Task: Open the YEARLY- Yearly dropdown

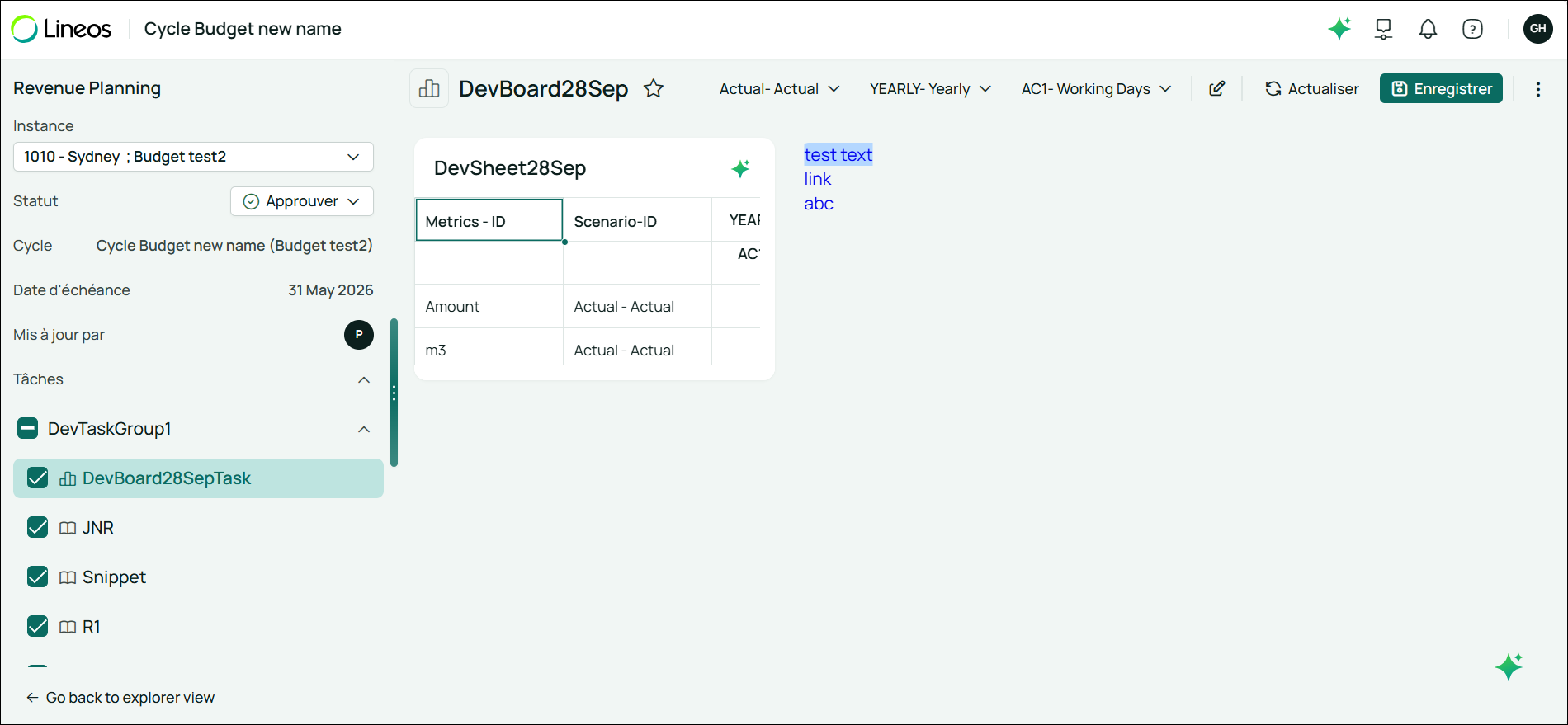Action: coord(930,89)
